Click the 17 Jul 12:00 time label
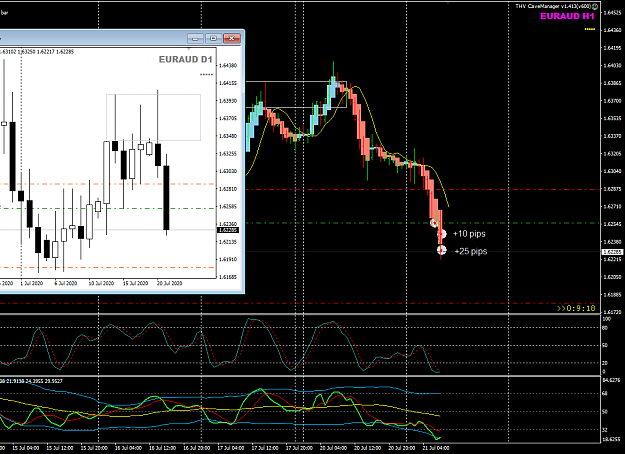 pos(265,448)
